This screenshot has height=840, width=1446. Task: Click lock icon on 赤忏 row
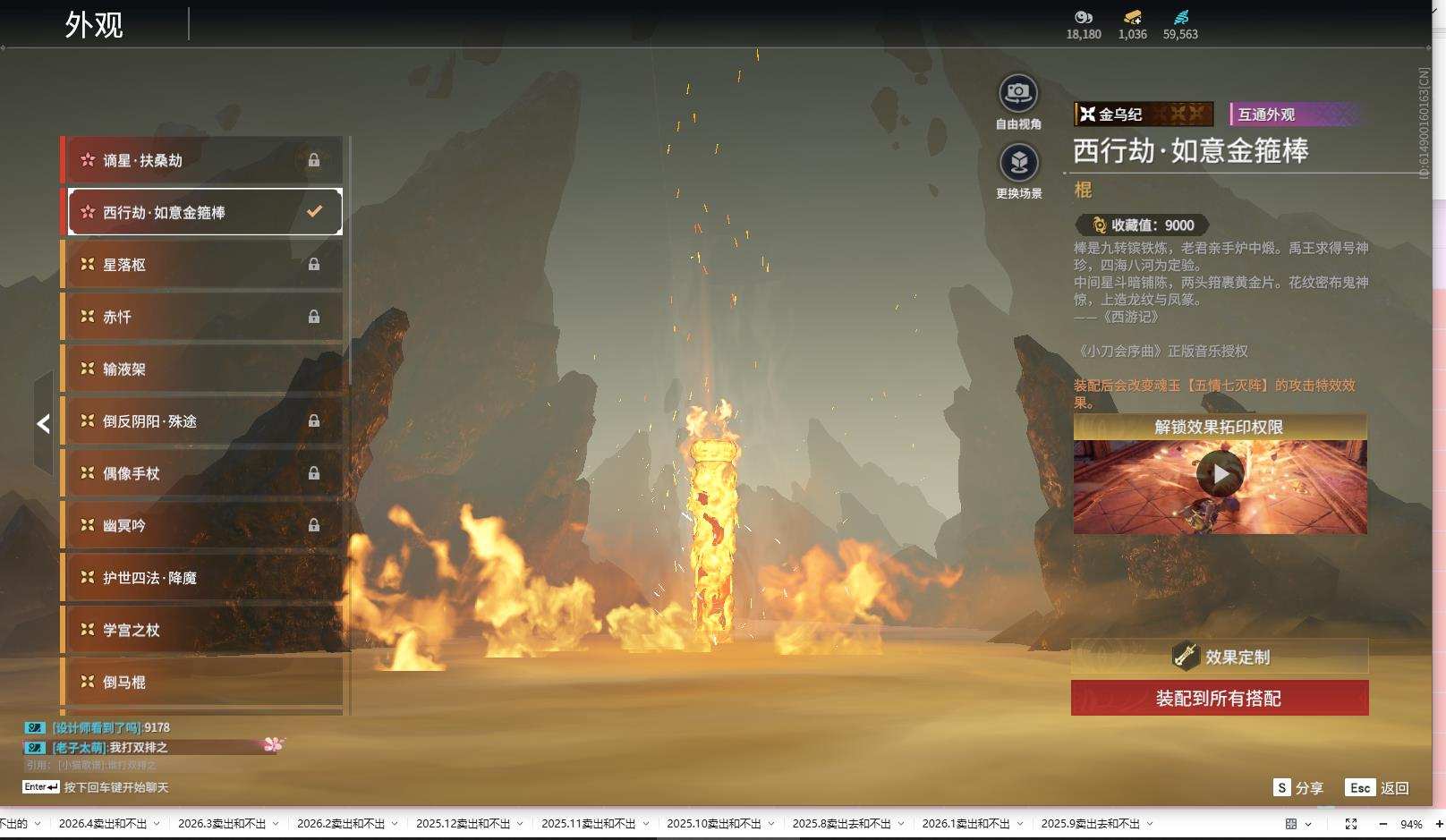point(314,316)
